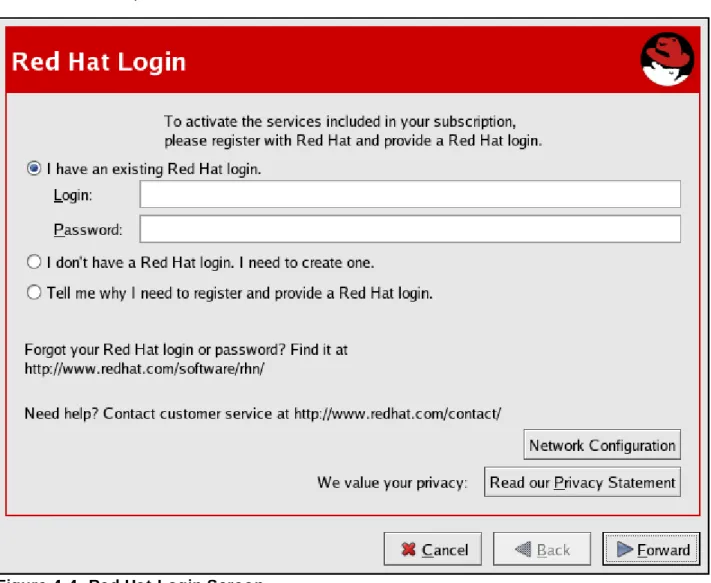The height and width of the screenshot is (583, 711).
Task: Proceed with the Forward button
Action: pos(651,549)
